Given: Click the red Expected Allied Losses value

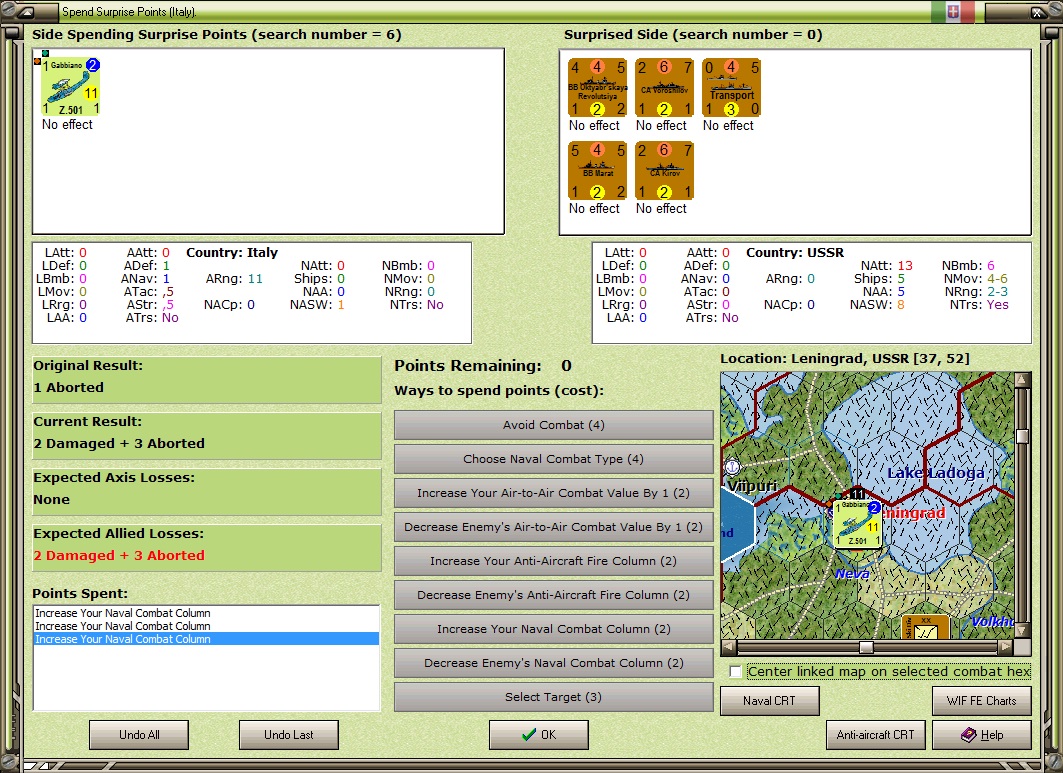Looking at the screenshot, I should point(119,555).
